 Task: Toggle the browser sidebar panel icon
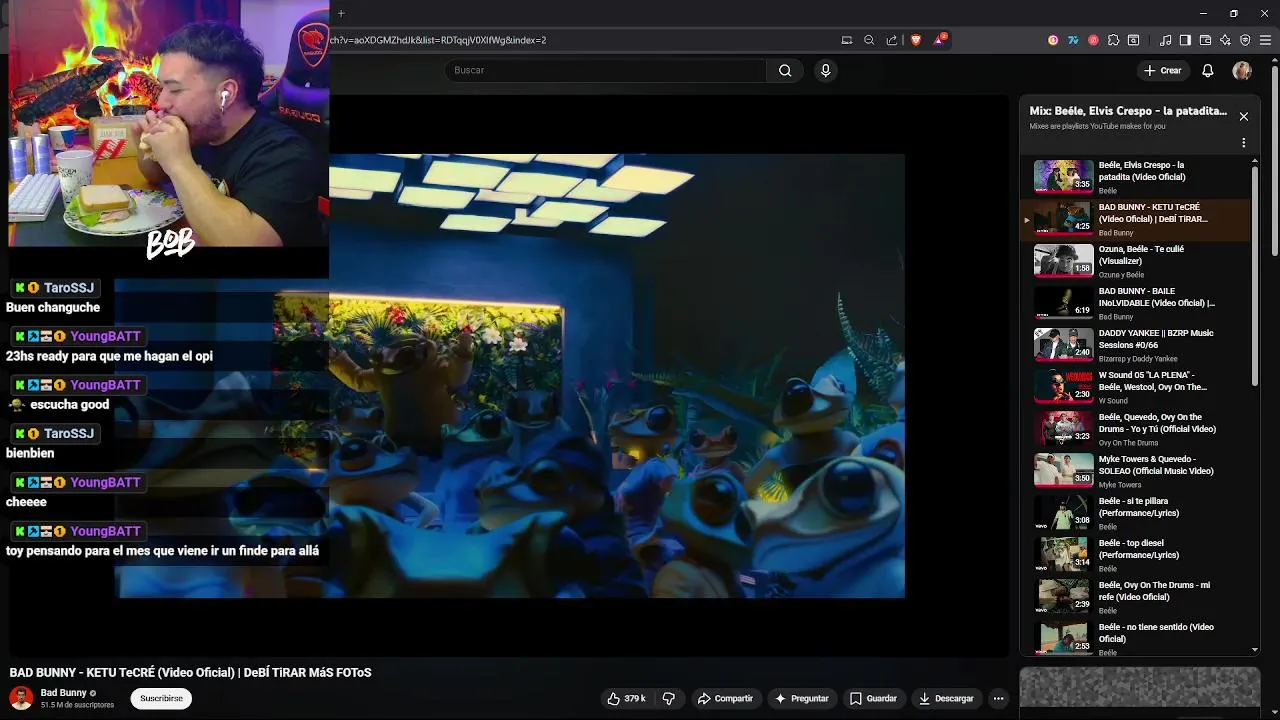coord(1185,40)
